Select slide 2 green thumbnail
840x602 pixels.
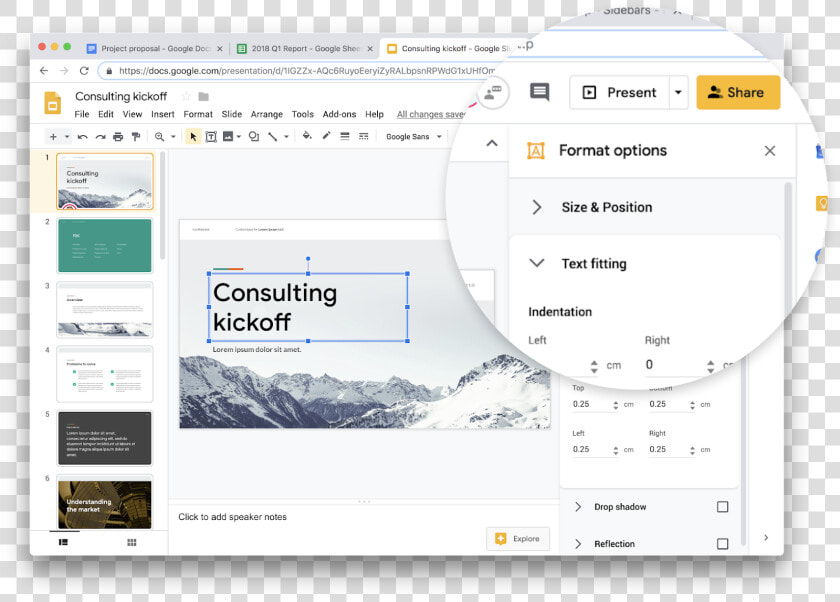(x=105, y=245)
